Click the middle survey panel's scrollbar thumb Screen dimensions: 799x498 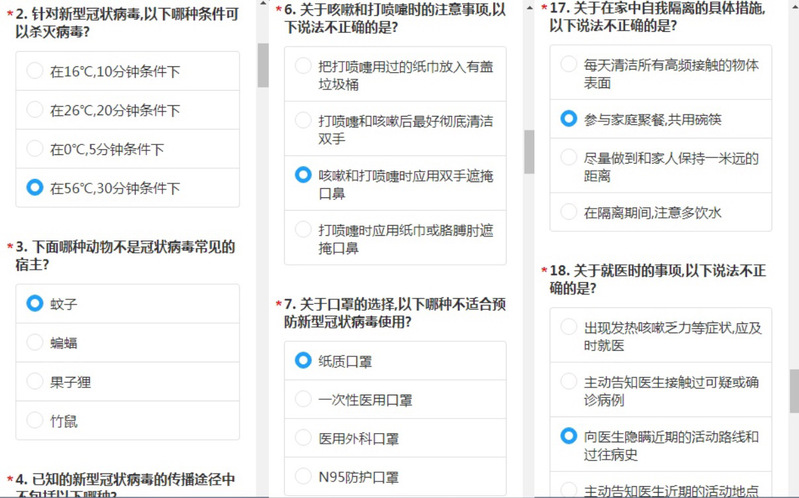point(530,151)
